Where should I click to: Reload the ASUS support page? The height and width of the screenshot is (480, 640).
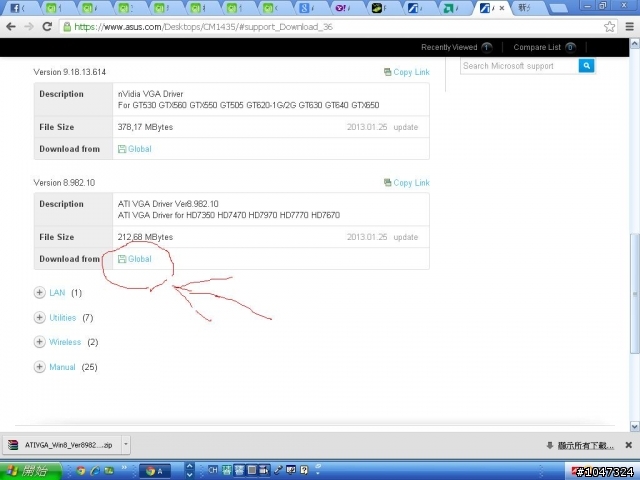pyautogui.click(x=47, y=27)
